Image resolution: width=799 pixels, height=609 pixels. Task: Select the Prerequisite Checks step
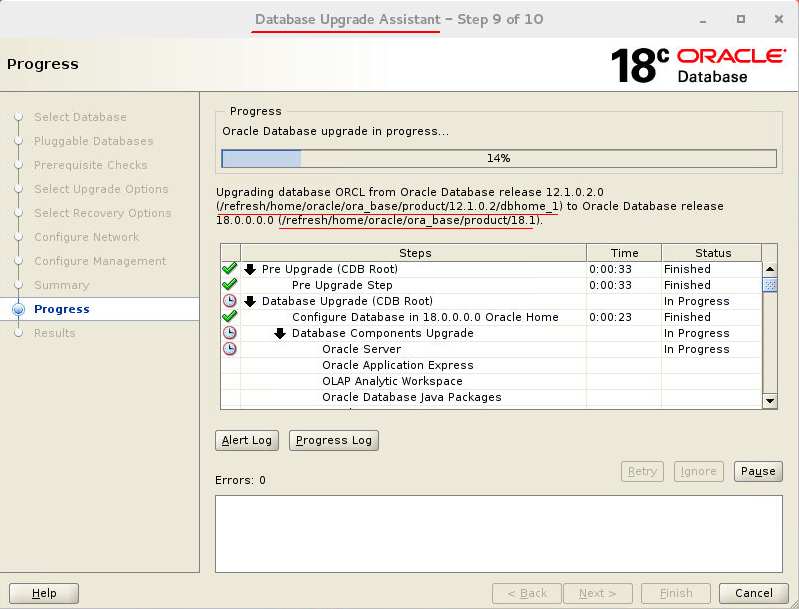tap(91, 165)
